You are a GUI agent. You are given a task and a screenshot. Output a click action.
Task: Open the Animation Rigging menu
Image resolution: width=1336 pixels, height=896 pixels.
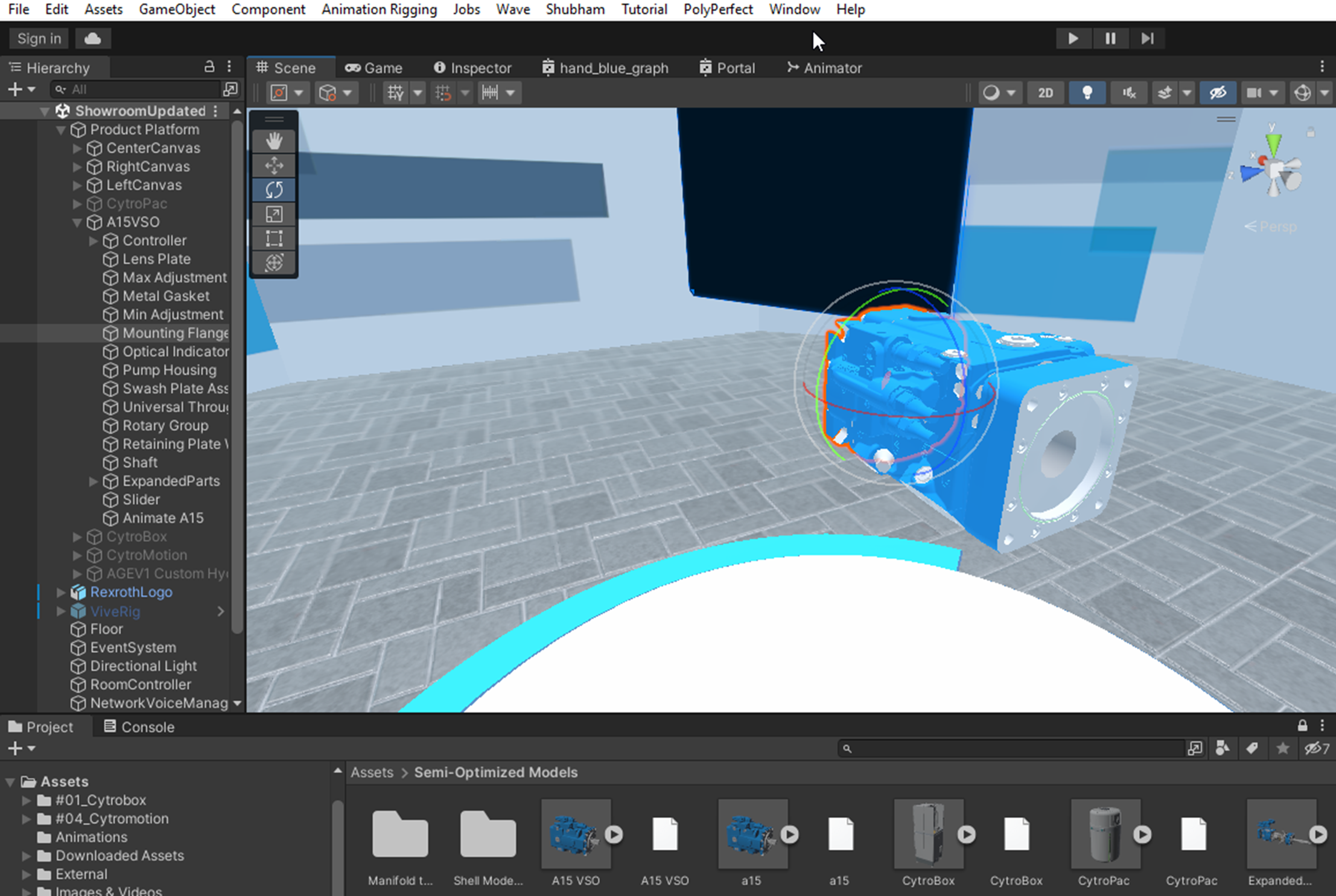tap(379, 10)
